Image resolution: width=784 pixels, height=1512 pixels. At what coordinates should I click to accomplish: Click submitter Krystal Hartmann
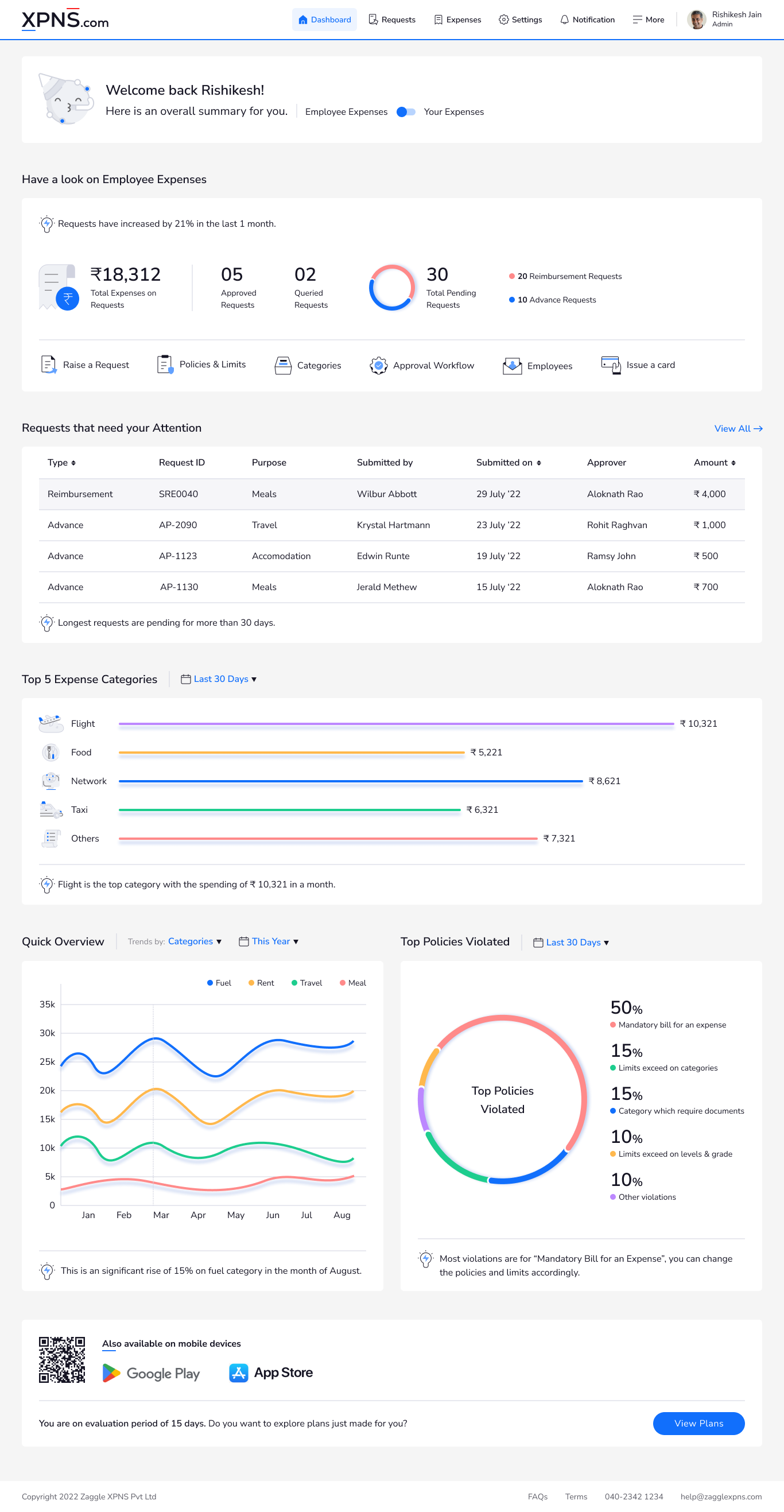click(393, 525)
